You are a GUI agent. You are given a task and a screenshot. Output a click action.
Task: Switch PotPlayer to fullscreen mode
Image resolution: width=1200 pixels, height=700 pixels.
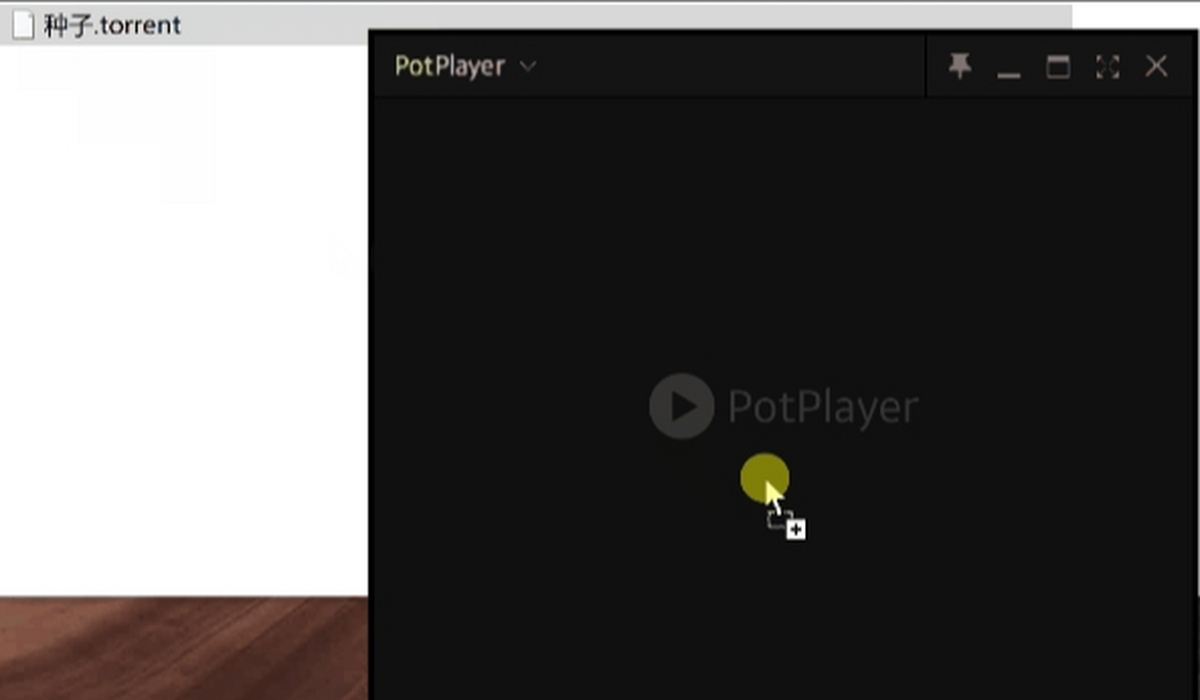coord(1107,67)
